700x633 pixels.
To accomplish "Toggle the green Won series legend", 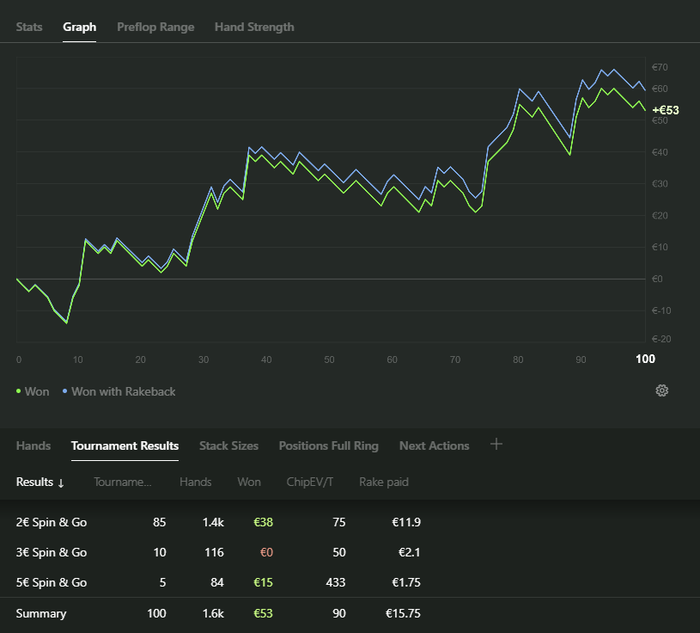I will [x=33, y=392].
